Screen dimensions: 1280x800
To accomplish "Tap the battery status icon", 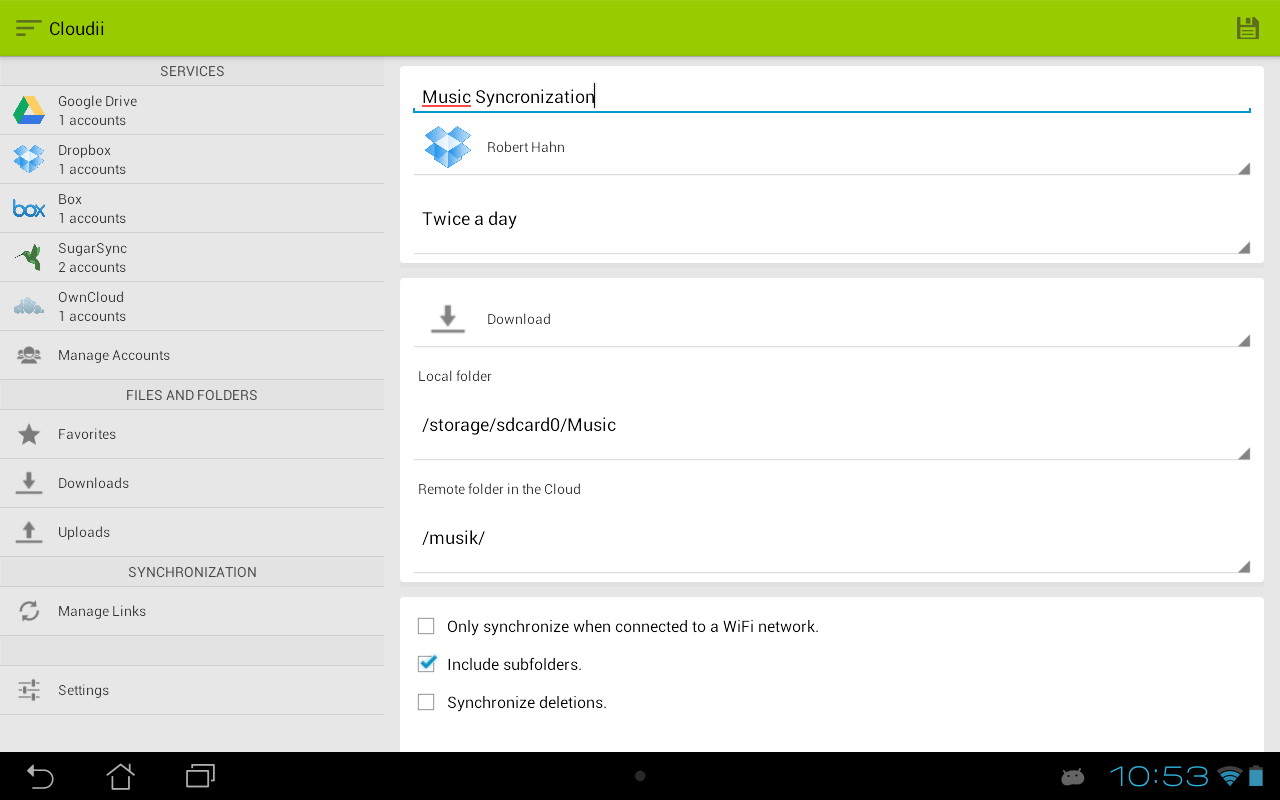I will (1255, 776).
